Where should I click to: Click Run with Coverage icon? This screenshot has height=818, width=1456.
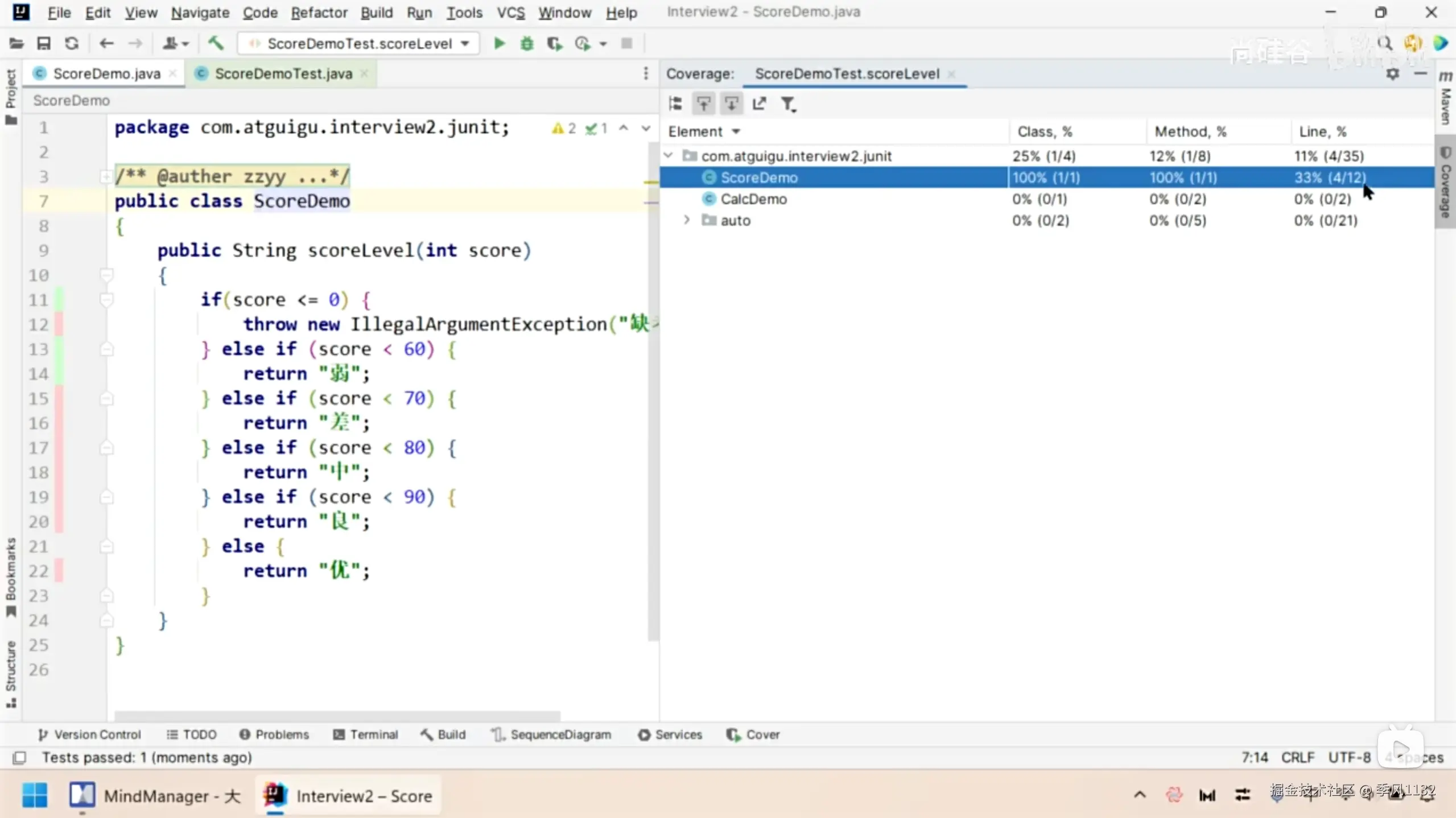(554, 43)
